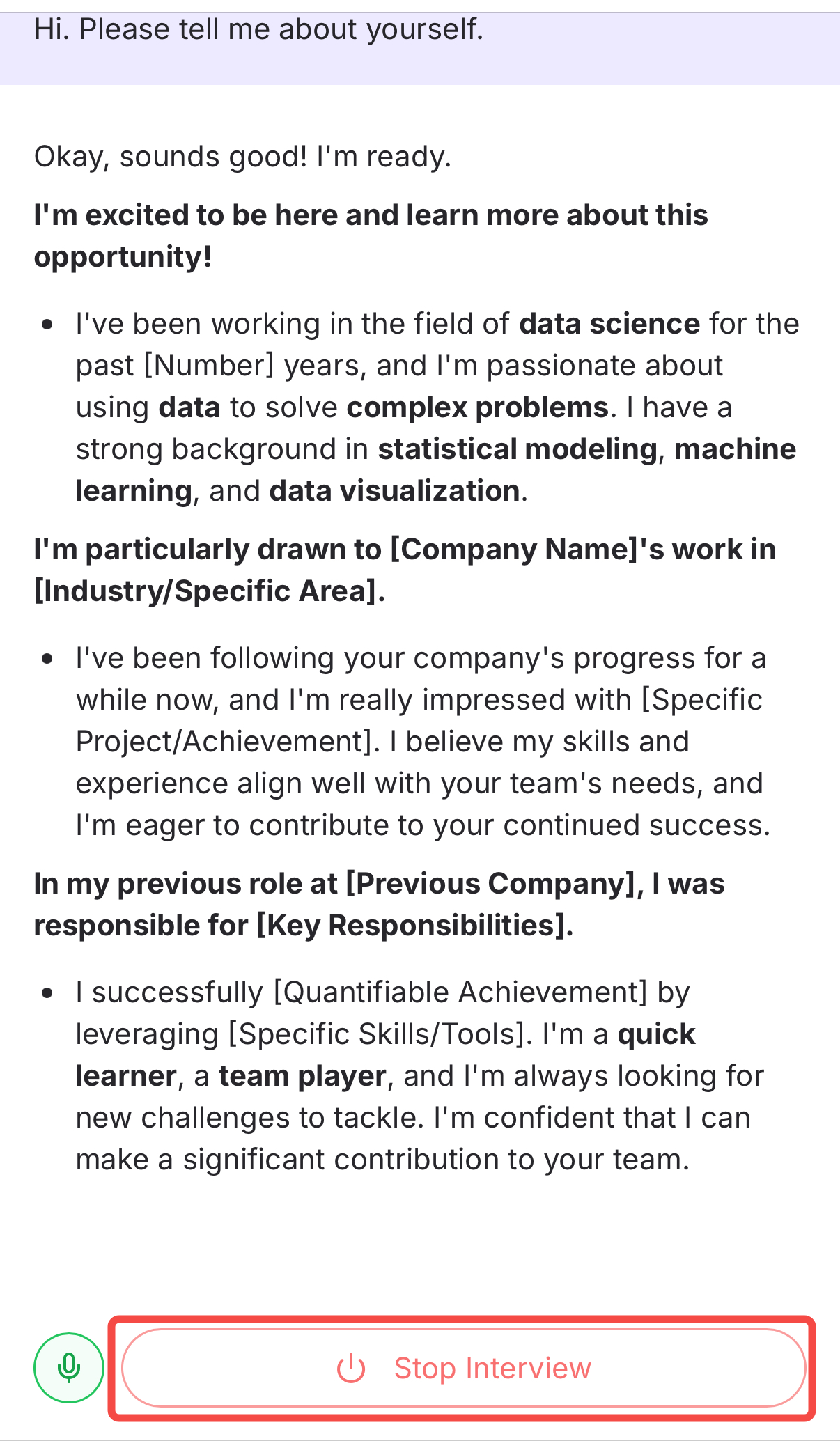Click the "I've been following your company's progress" bullet
The width and height of the screenshot is (840, 1441).
[x=421, y=658]
